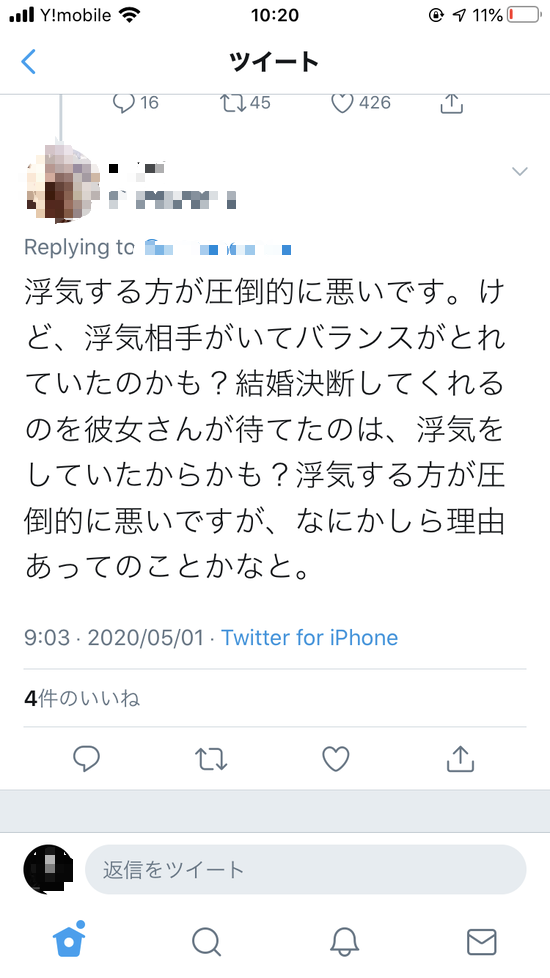The width and height of the screenshot is (550, 978).
Task: View the 4件のいいね likes list
Action: (x=82, y=699)
